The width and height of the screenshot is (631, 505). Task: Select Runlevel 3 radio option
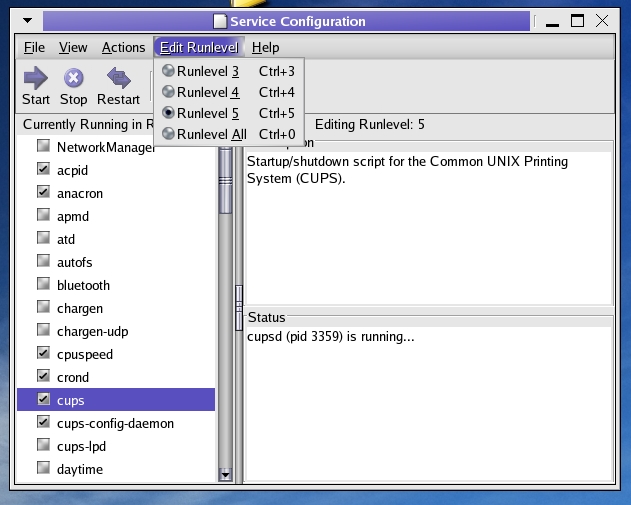pyautogui.click(x=168, y=71)
